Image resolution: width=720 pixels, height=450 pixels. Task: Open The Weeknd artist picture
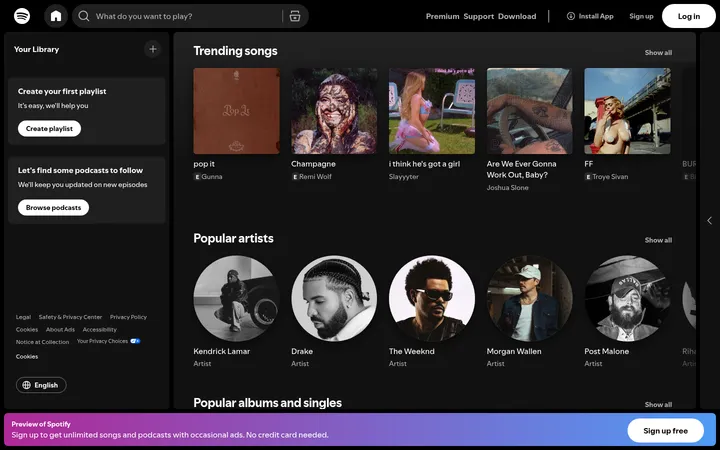click(x=432, y=298)
